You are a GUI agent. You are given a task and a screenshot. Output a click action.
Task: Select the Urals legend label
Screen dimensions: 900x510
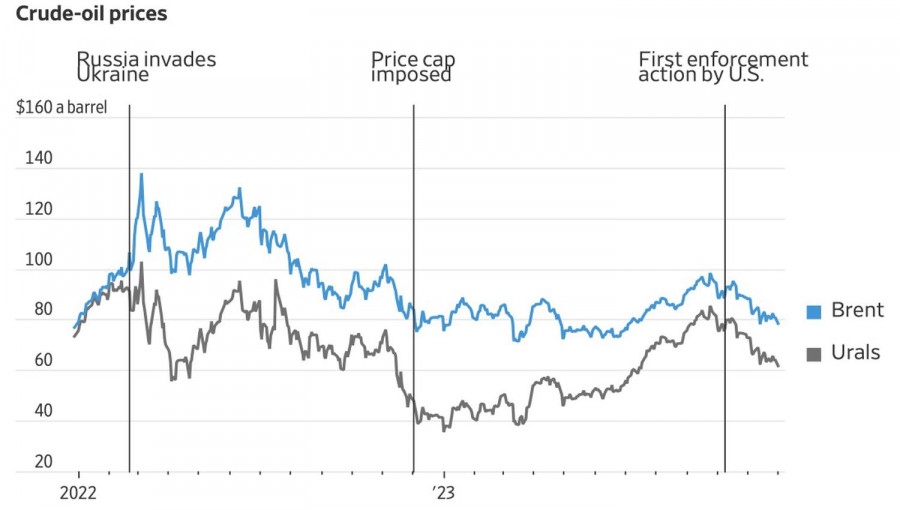(856, 352)
